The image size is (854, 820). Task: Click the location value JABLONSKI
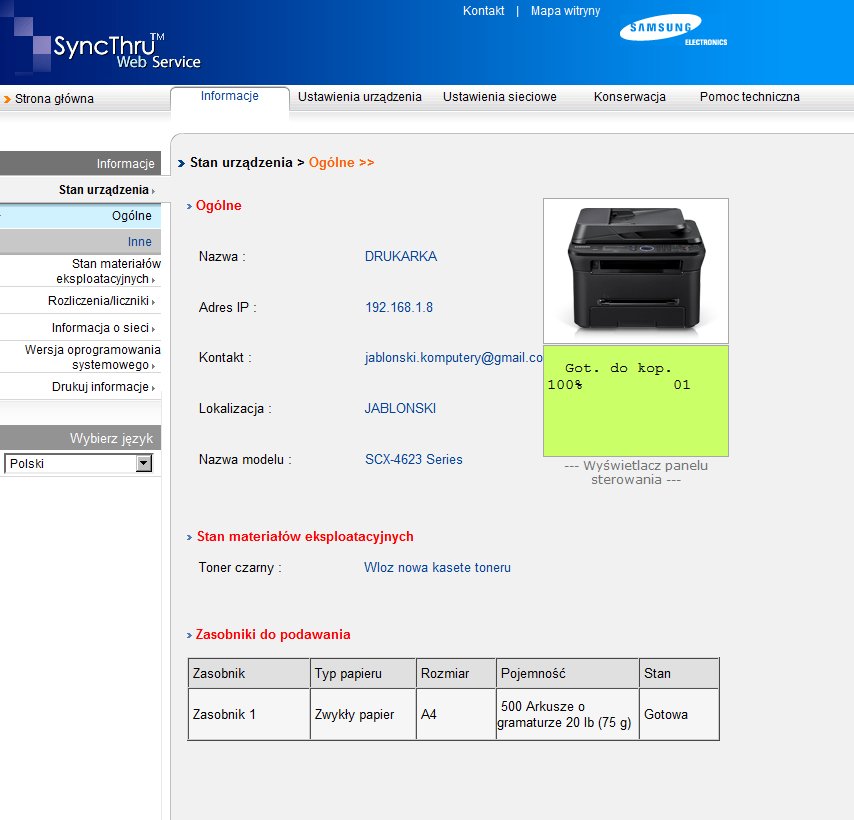(400, 408)
